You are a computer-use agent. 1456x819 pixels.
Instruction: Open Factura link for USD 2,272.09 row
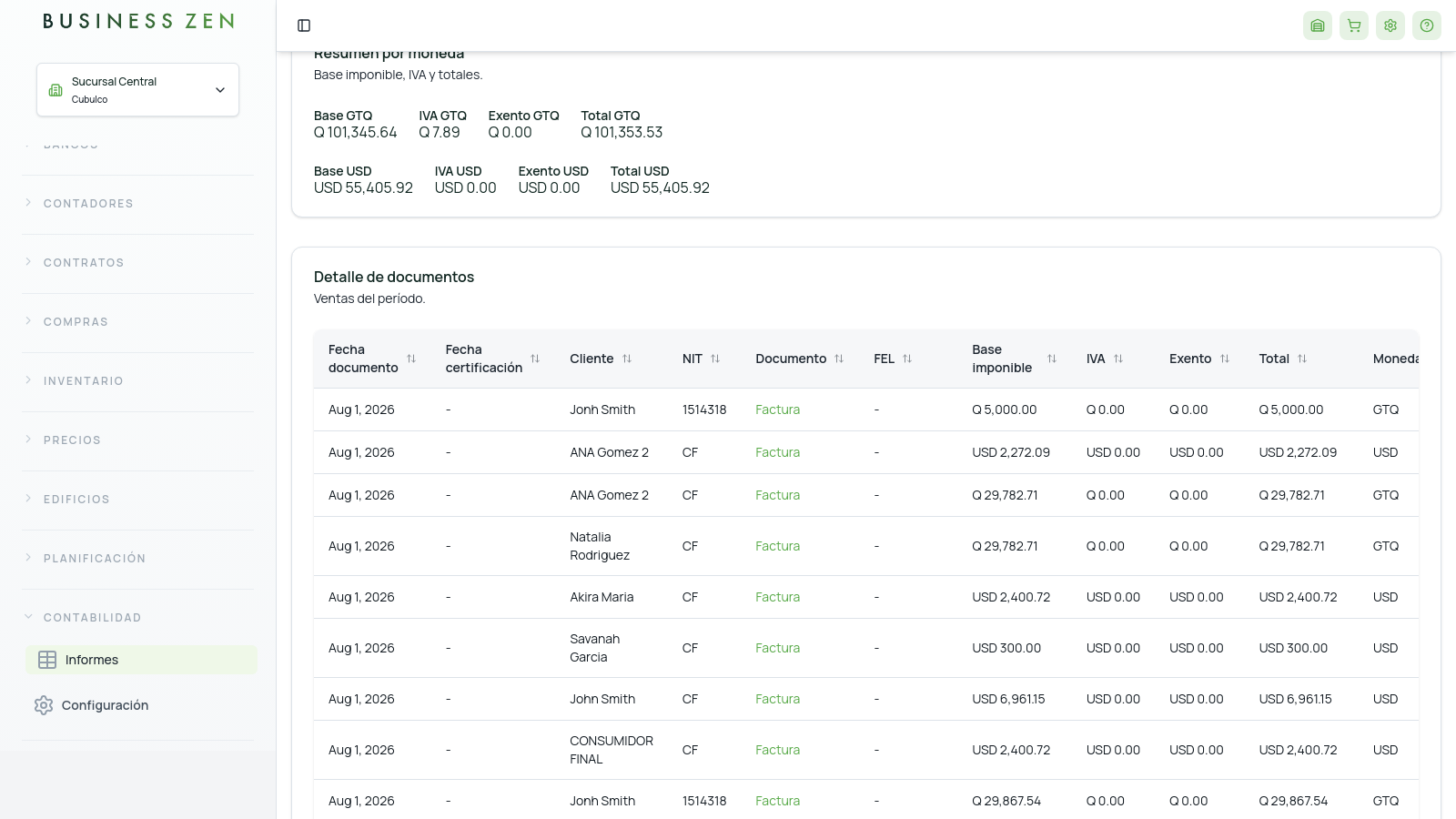pos(777,452)
